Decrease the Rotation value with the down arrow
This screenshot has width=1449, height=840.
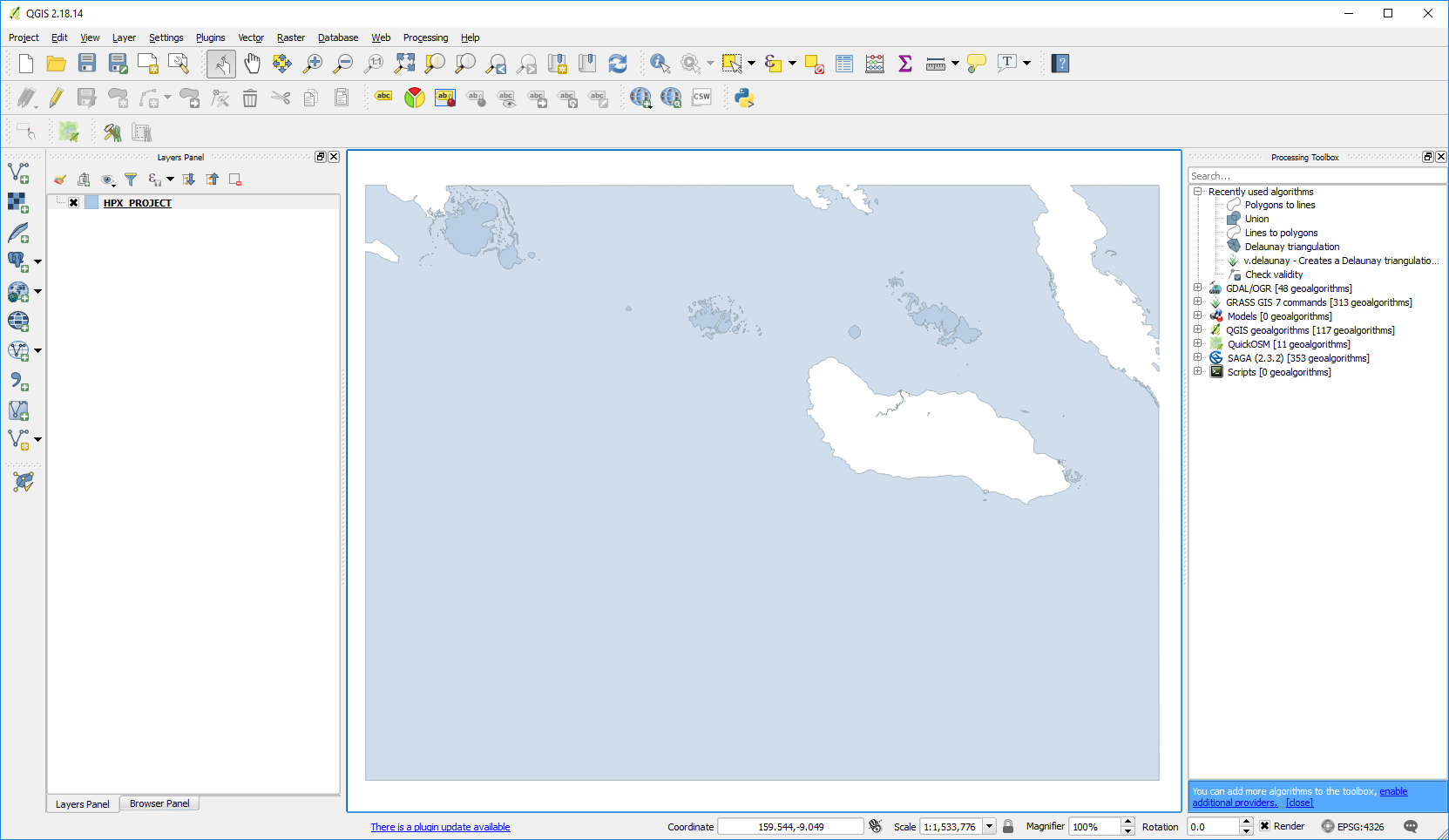click(1246, 830)
